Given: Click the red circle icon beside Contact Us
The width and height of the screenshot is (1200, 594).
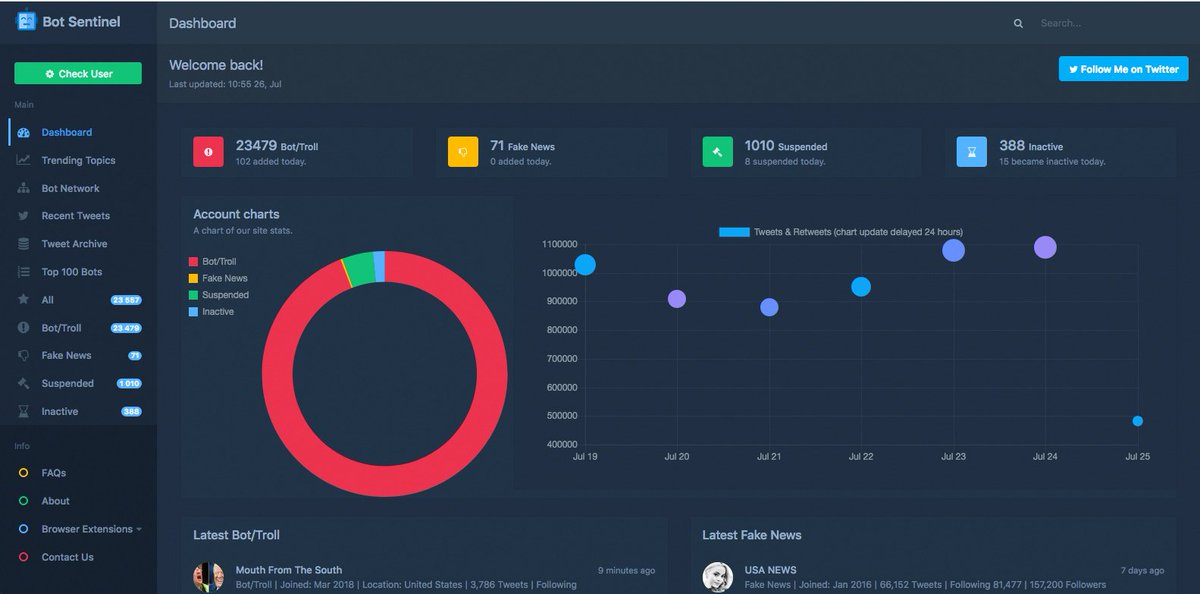Looking at the screenshot, I should pyautogui.click(x=23, y=557).
